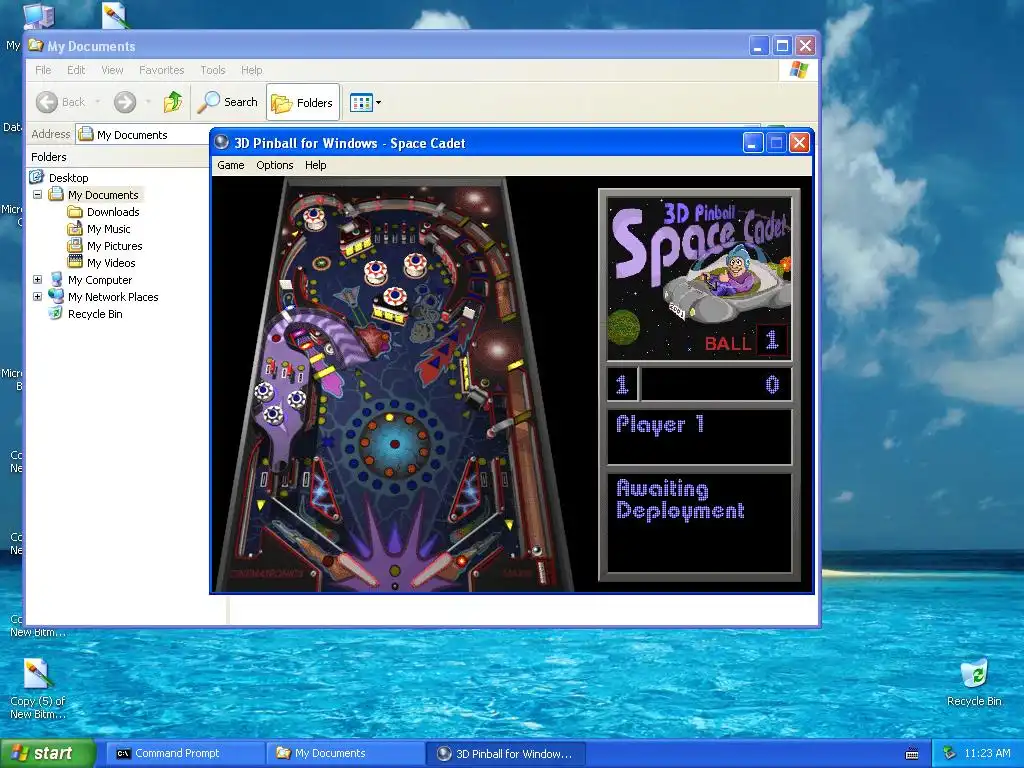Click the Back arrow toolbar icon
Screen dimensions: 1024x768
(46, 102)
